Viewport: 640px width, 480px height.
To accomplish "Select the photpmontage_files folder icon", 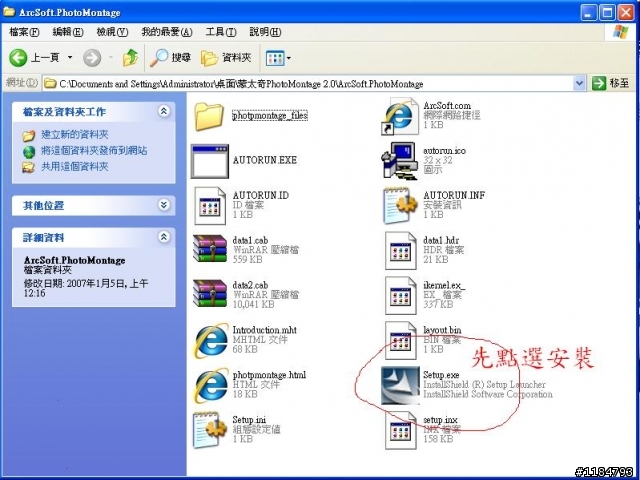I will [209, 116].
